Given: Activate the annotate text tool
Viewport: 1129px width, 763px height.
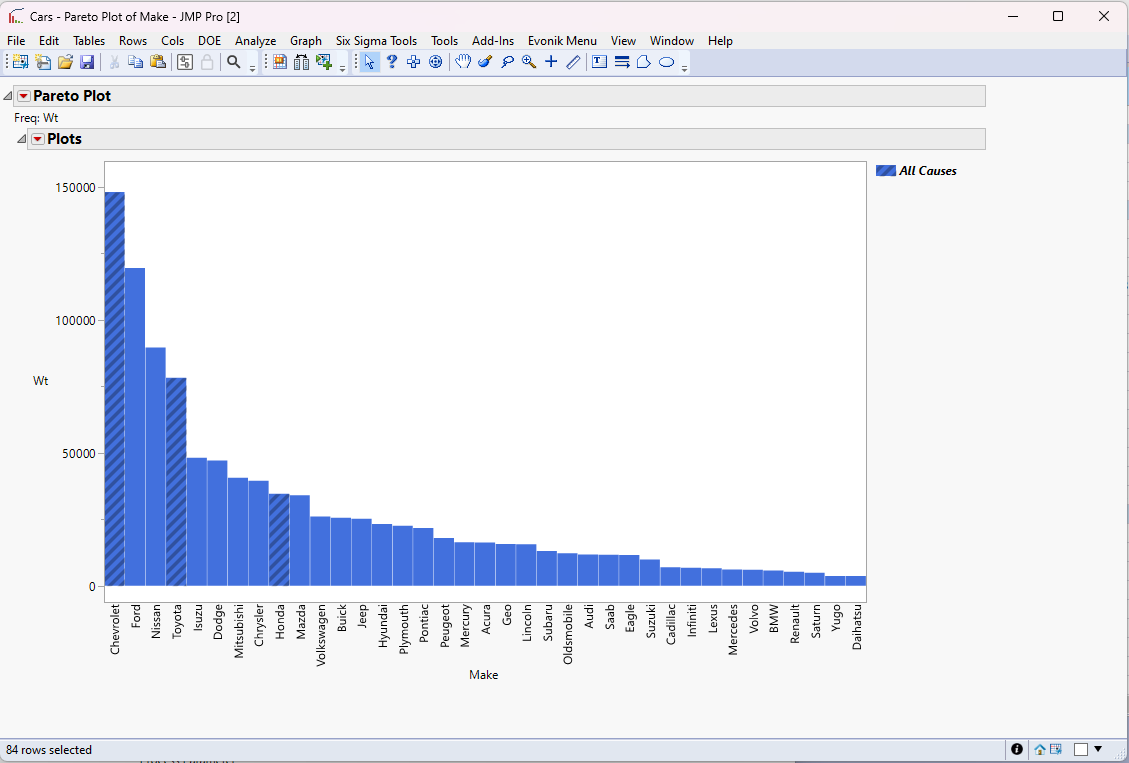Looking at the screenshot, I should tap(598, 62).
